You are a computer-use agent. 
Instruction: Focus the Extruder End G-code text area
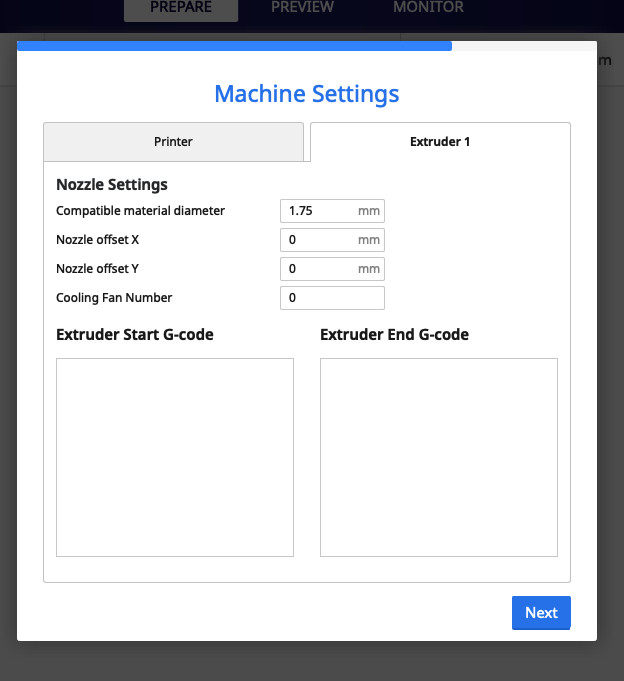click(439, 457)
